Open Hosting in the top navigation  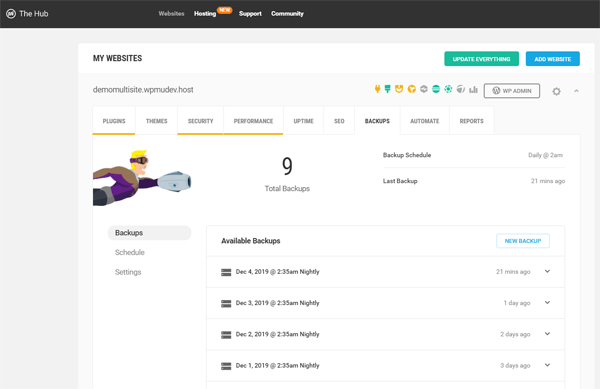coord(205,14)
